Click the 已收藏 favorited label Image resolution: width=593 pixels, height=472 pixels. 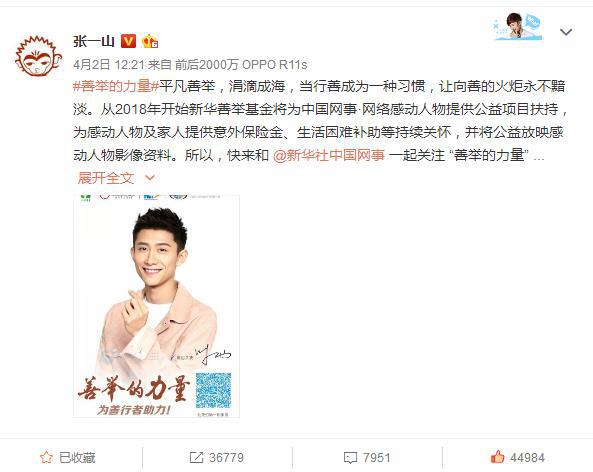77,458
